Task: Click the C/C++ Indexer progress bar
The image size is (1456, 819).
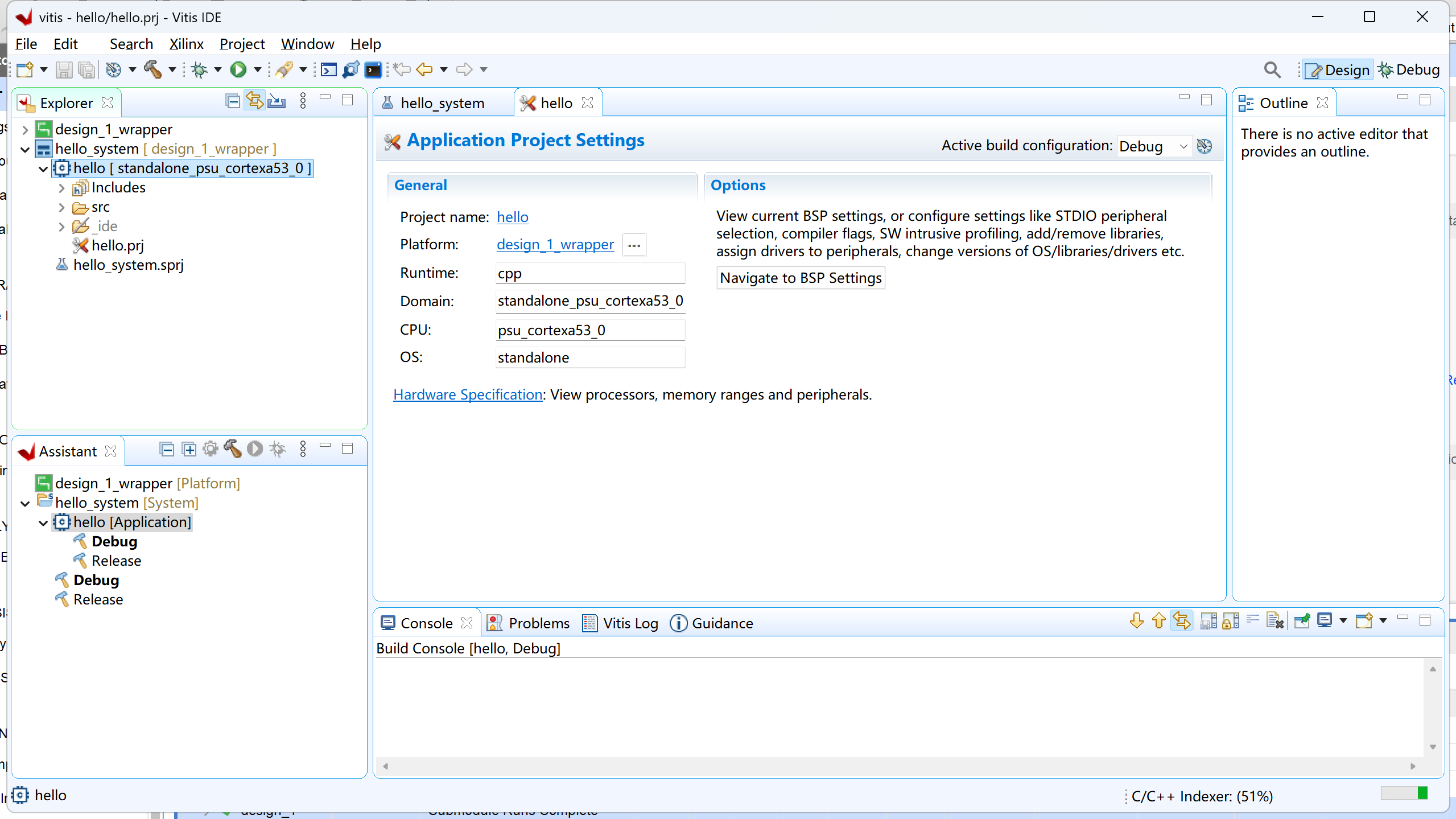Action: pos(1404,793)
